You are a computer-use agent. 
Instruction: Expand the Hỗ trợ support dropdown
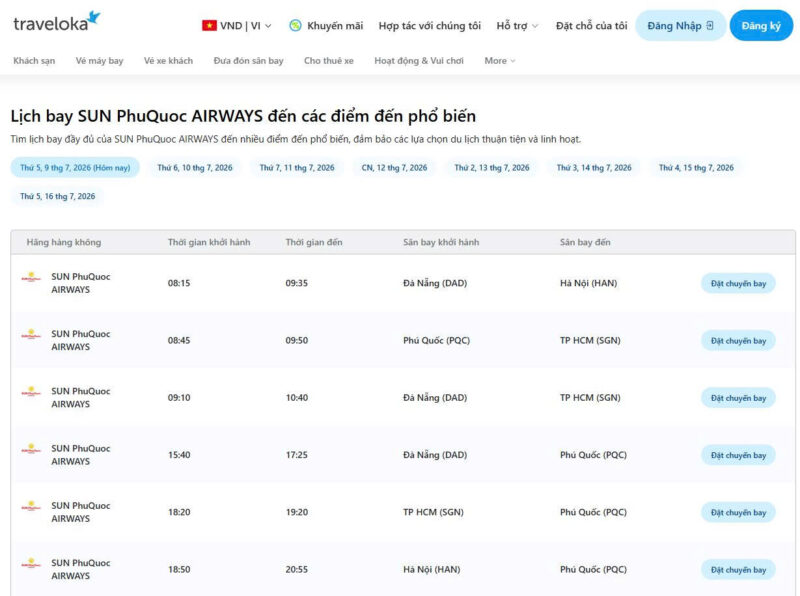[517, 26]
